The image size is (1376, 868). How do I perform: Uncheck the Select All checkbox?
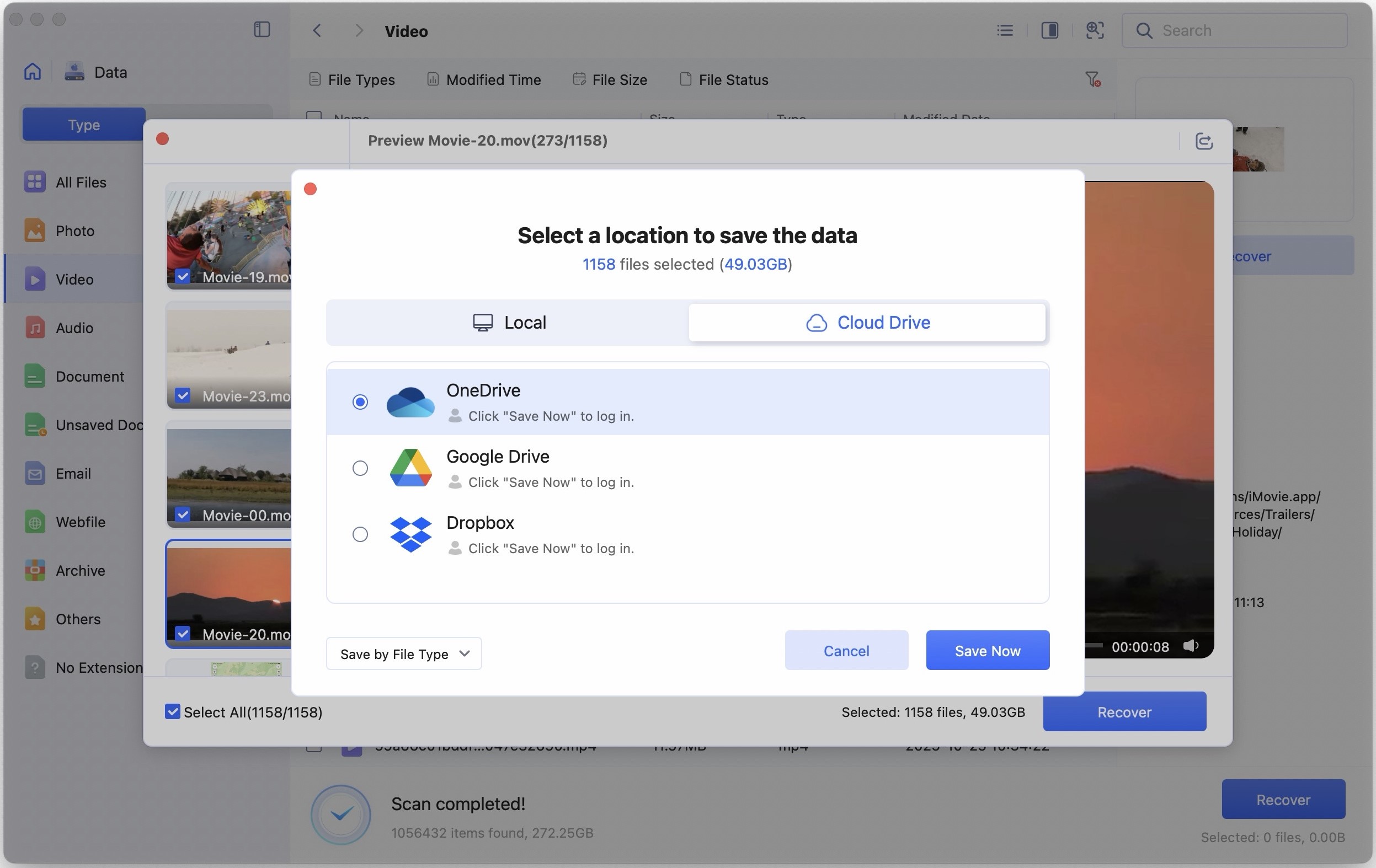pos(173,711)
